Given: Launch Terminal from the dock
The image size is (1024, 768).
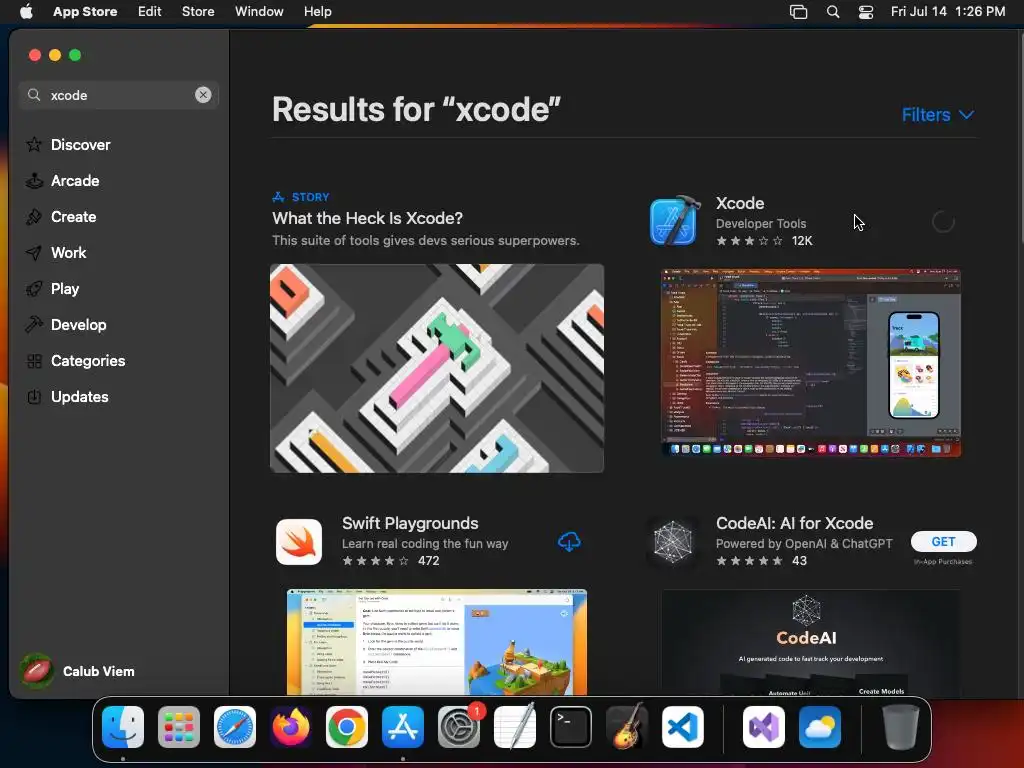Looking at the screenshot, I should click(571, 727).
